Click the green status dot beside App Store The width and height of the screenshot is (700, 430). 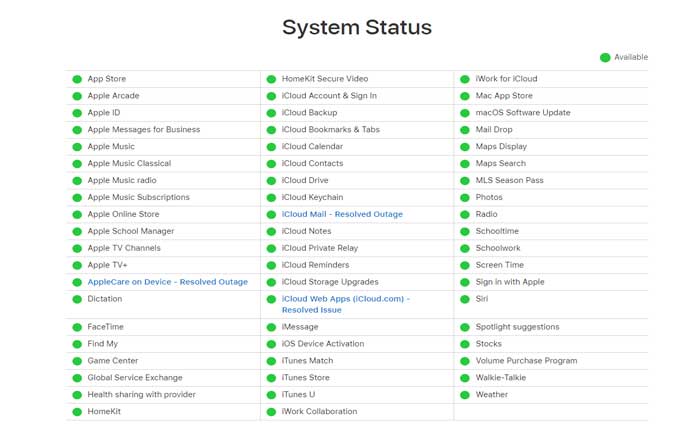pyautogui.click(x=77, y=79)
